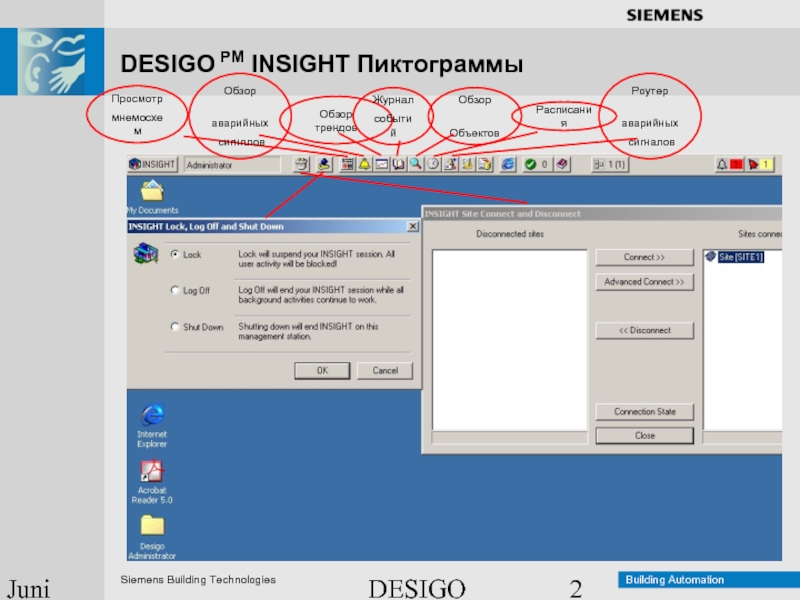This screenshot has height=600, width=800.
Task: Launch Internet Explorer from the INSIGHT toolbar
Action: (508, 164)
